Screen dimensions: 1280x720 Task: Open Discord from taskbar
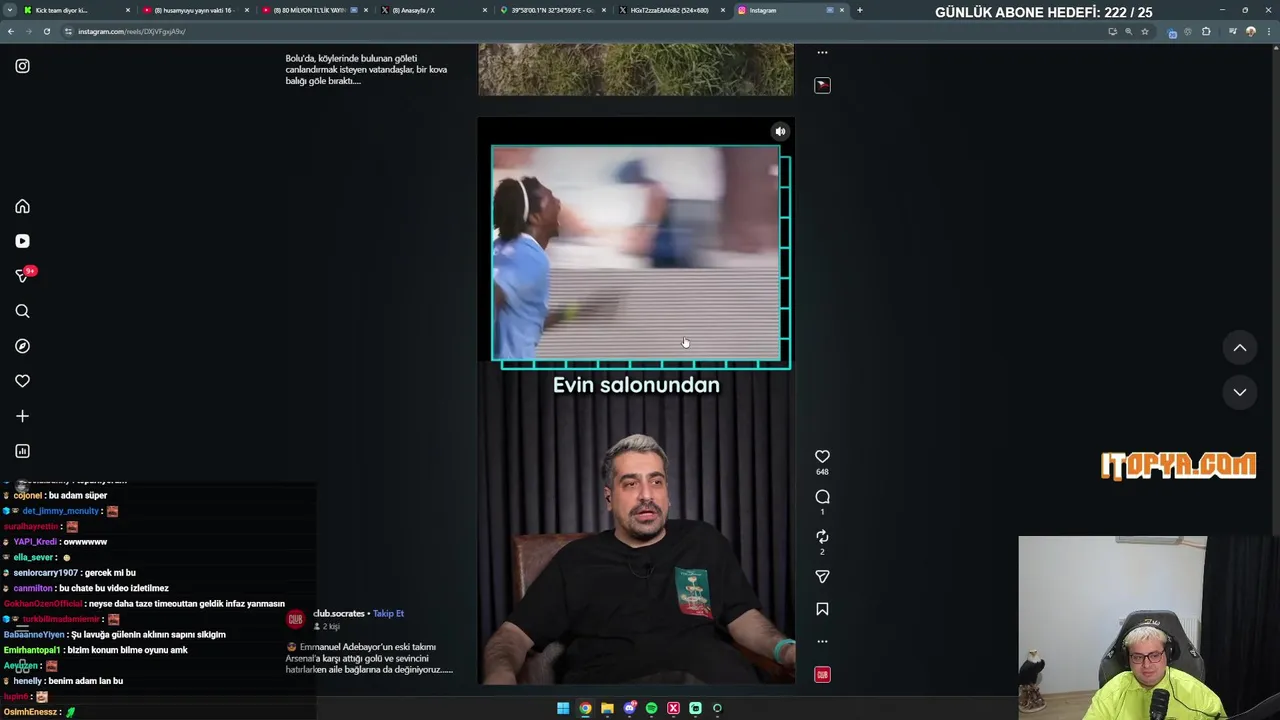click(x=629, y=708)
